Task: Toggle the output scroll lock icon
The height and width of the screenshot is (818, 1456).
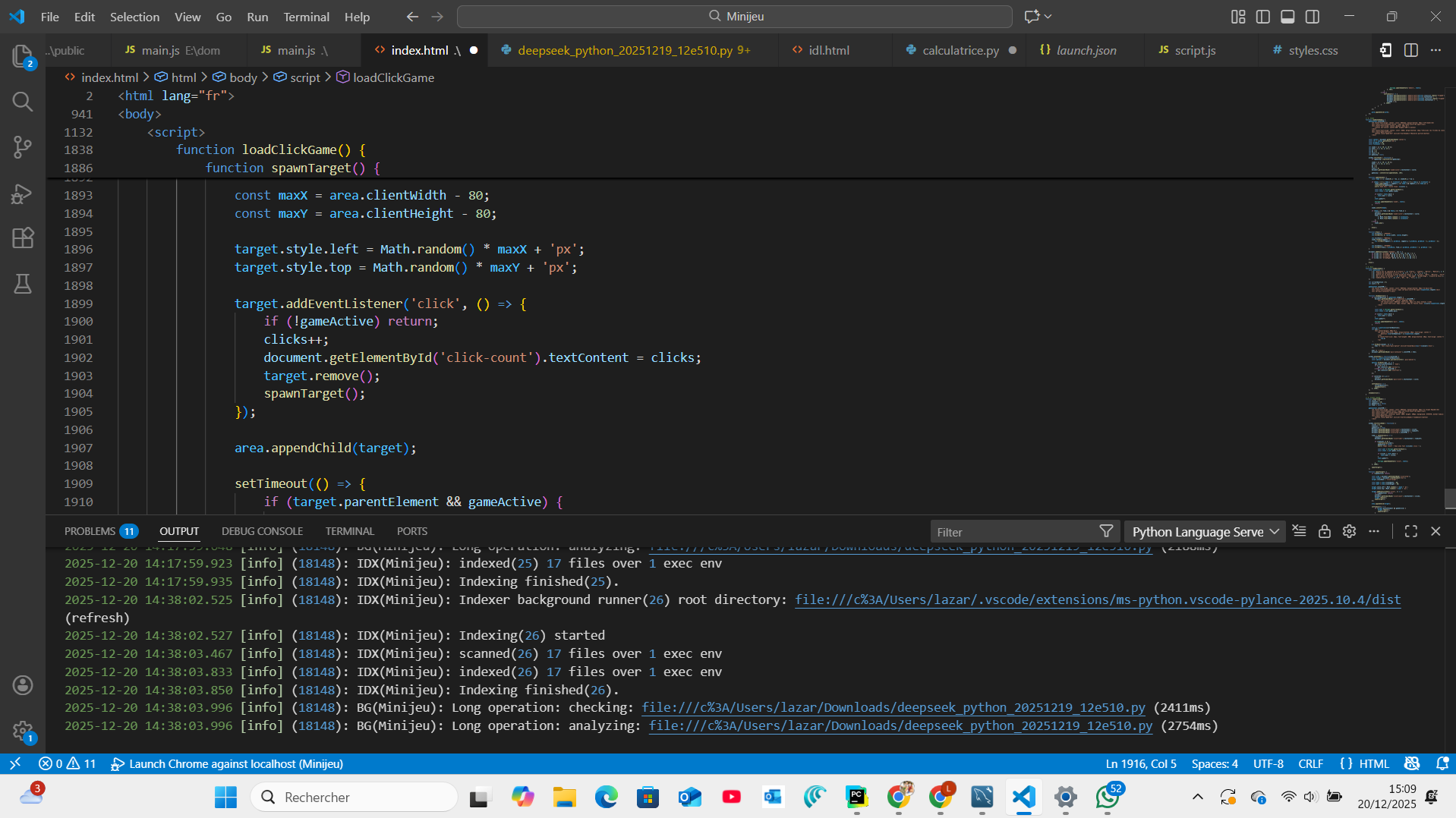Action: [1324, 532]
